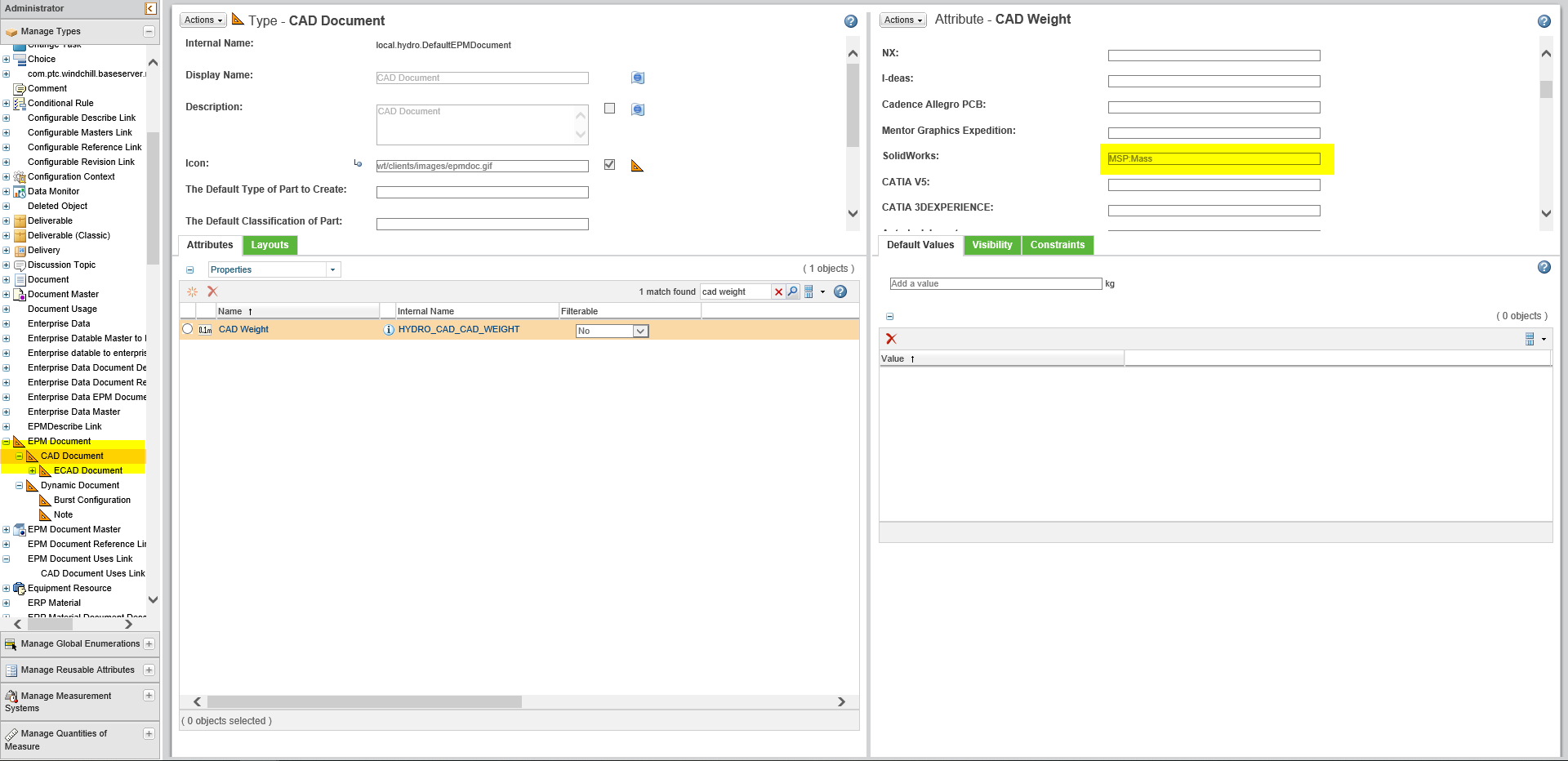Open the table view settings icon in the attributes toolbar
Screen dimensions: 1568x761
tap(809, 291)
